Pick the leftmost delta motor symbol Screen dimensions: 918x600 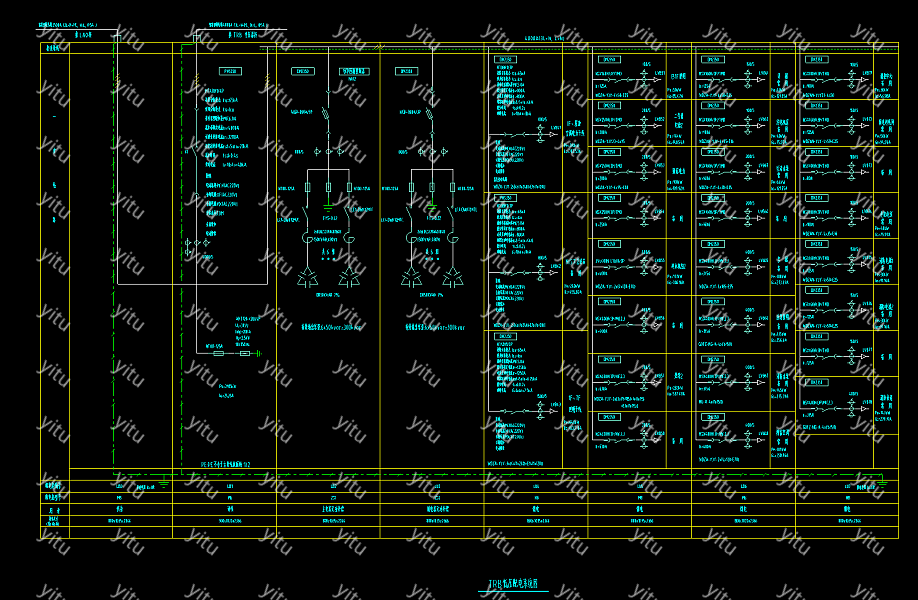(307, 277)
